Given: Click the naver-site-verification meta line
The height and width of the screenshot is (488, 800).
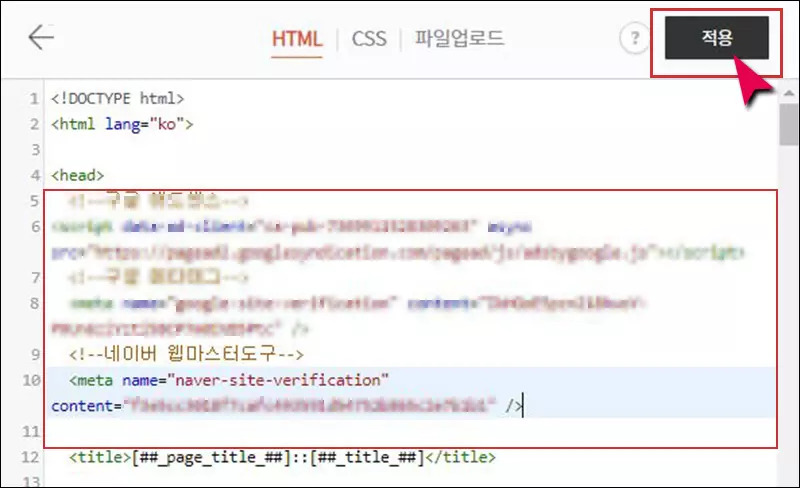Looking at the screenshot, I should (x=229, y=380).
